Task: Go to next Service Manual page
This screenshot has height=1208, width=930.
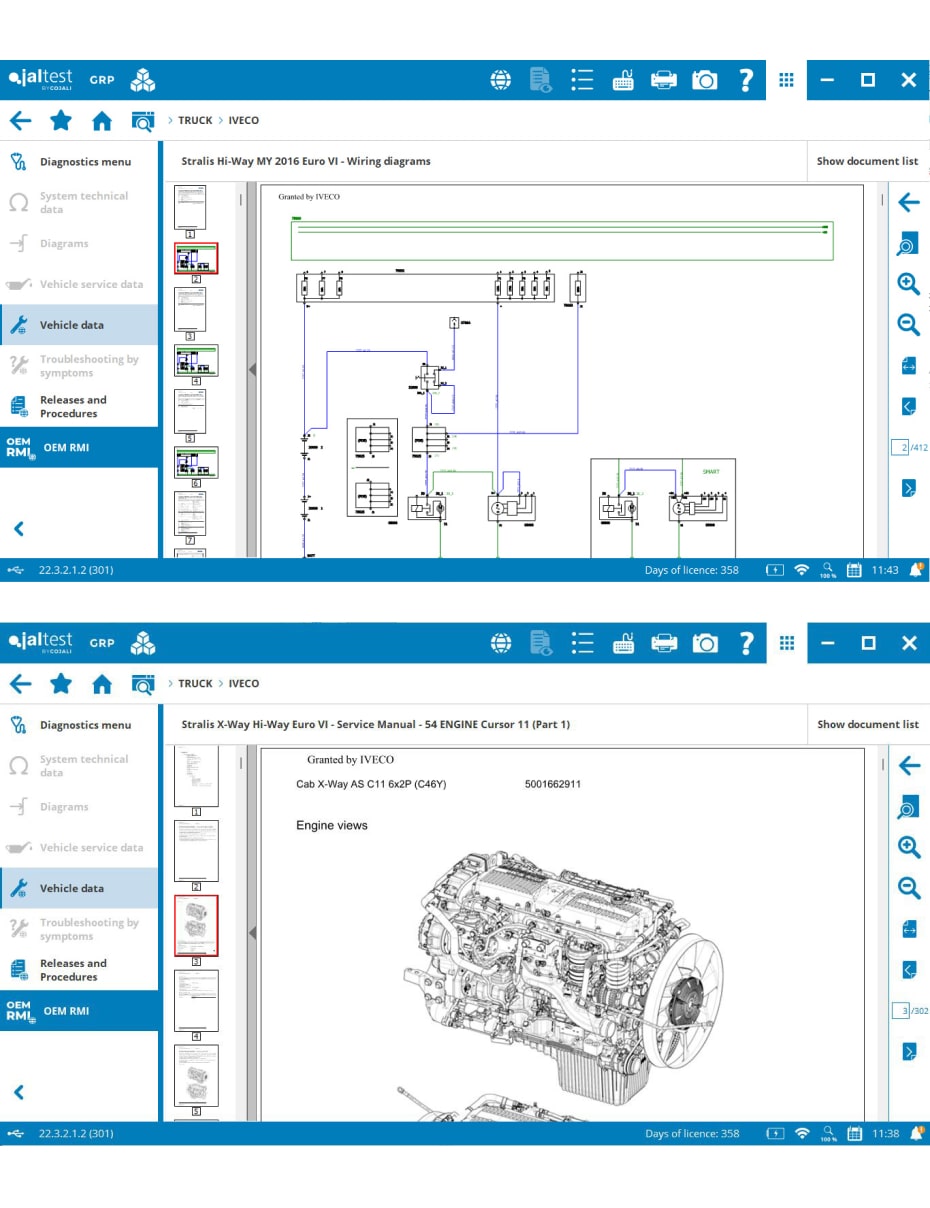Action: click(908, 1051)
